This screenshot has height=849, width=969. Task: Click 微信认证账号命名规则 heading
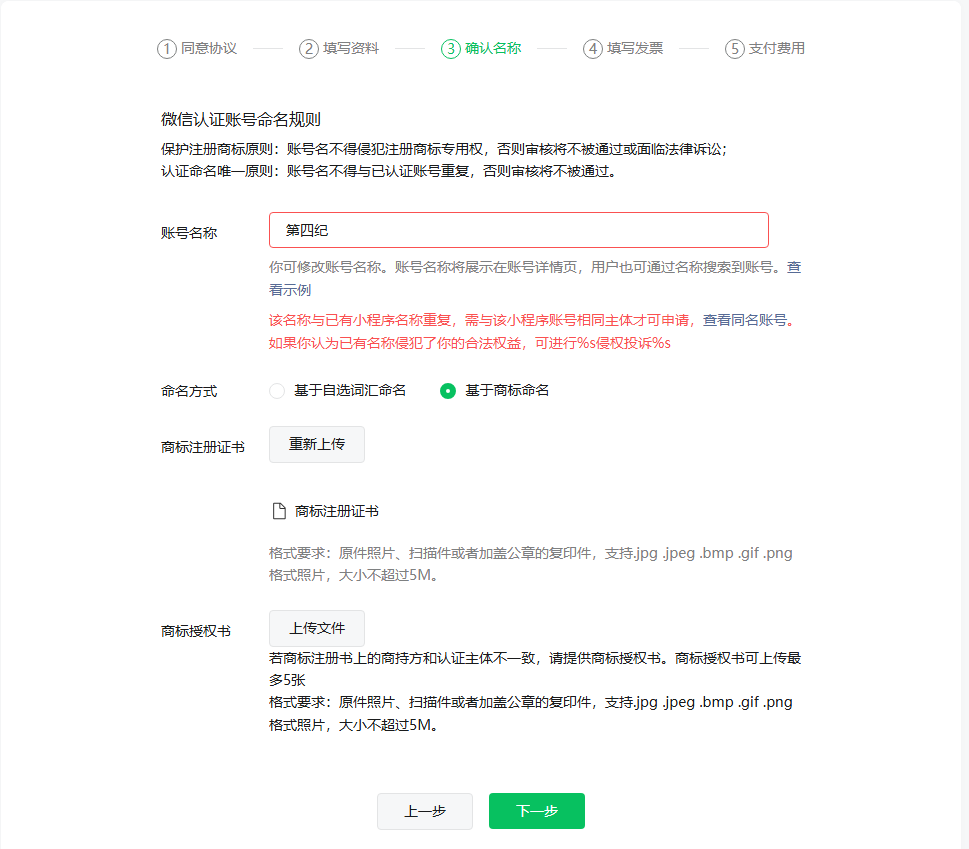coord(240,119)
